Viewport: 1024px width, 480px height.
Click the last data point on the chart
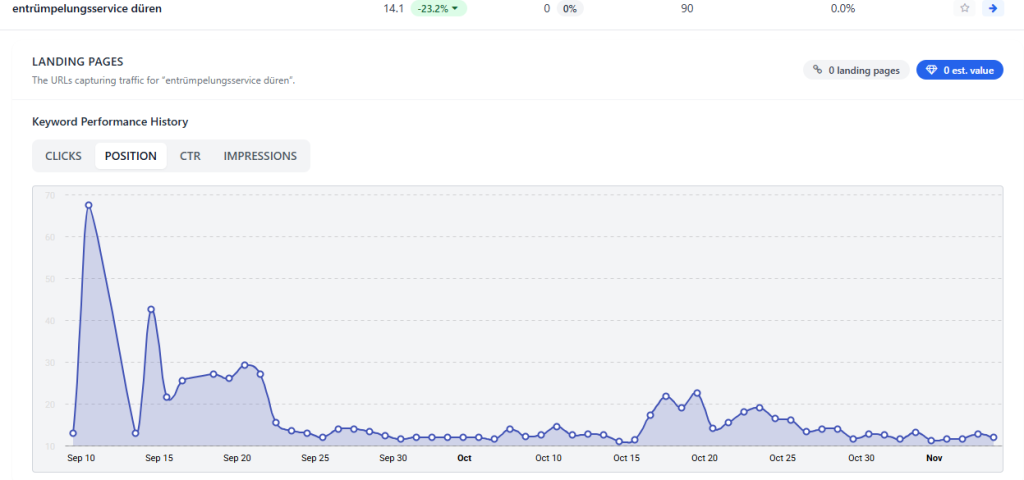[993, 437]
